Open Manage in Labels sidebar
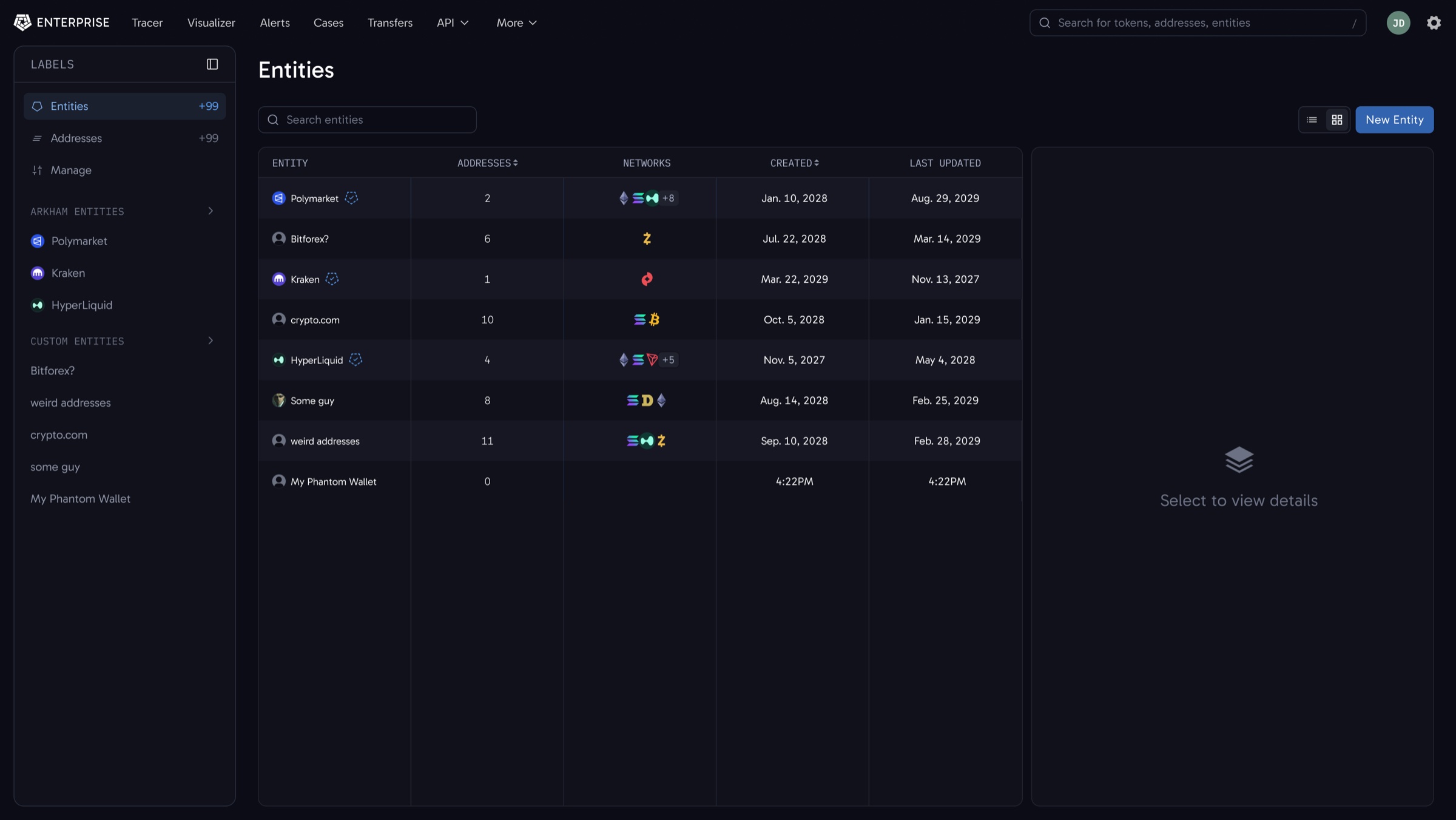This screenshot has height=820, width=1456. tap(124, 171)
